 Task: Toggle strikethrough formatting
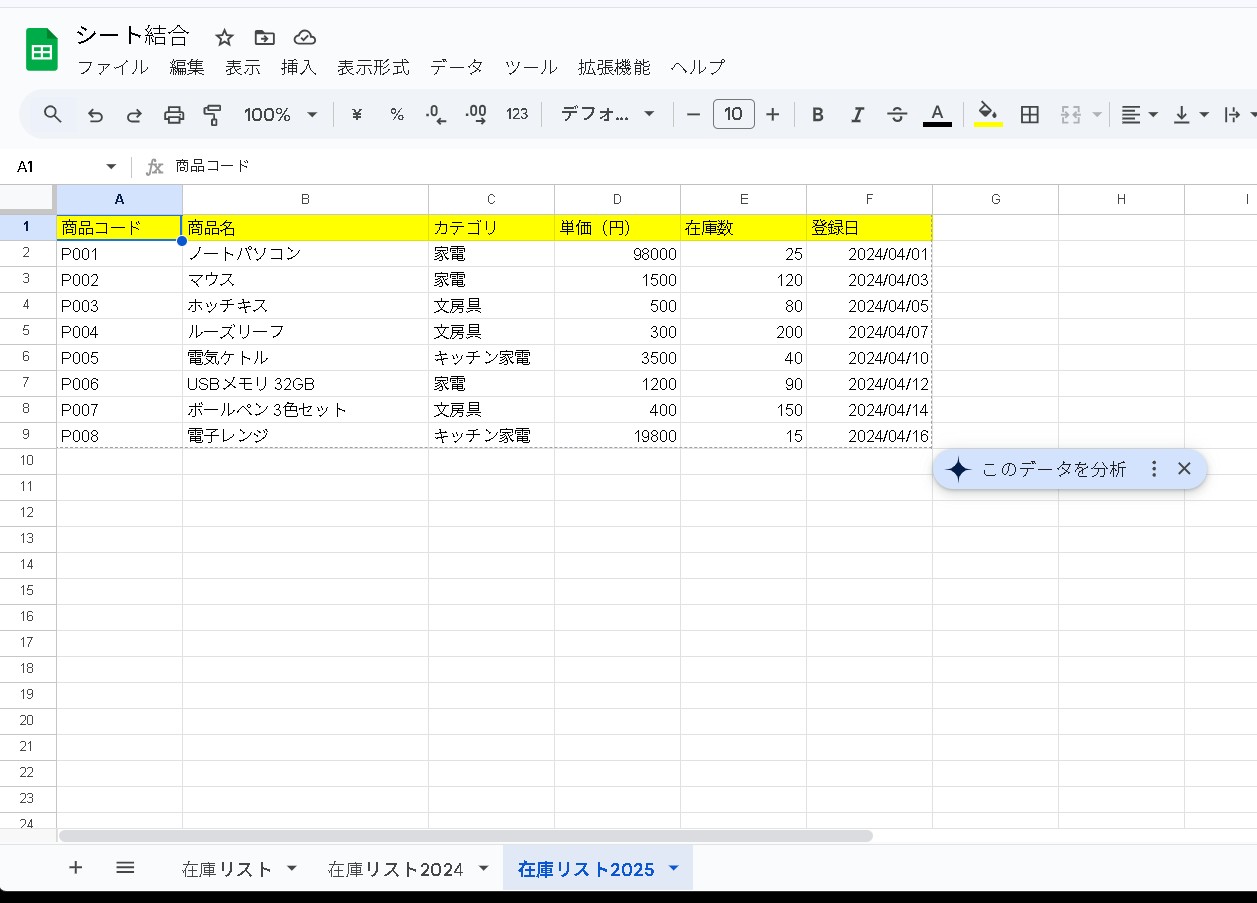(x=897, y=114)
